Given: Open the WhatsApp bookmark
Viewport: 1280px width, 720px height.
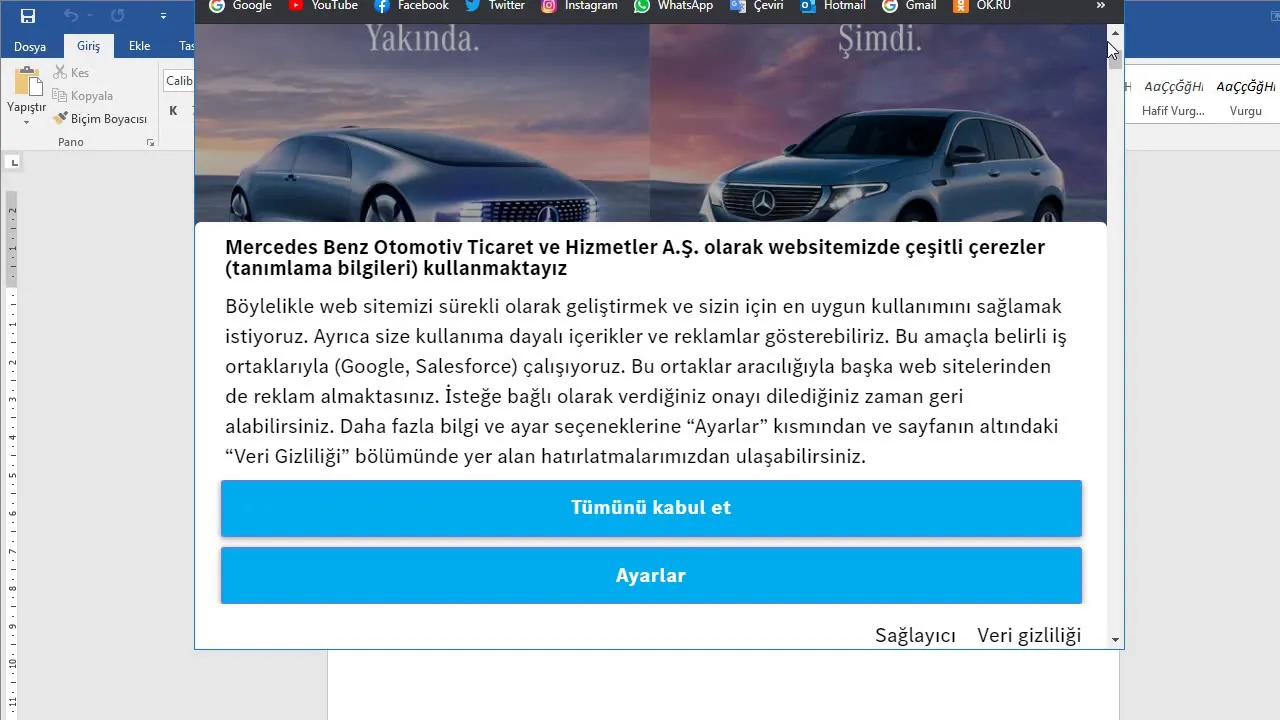Looking at the screenshot, I should [x=674, y=5].
